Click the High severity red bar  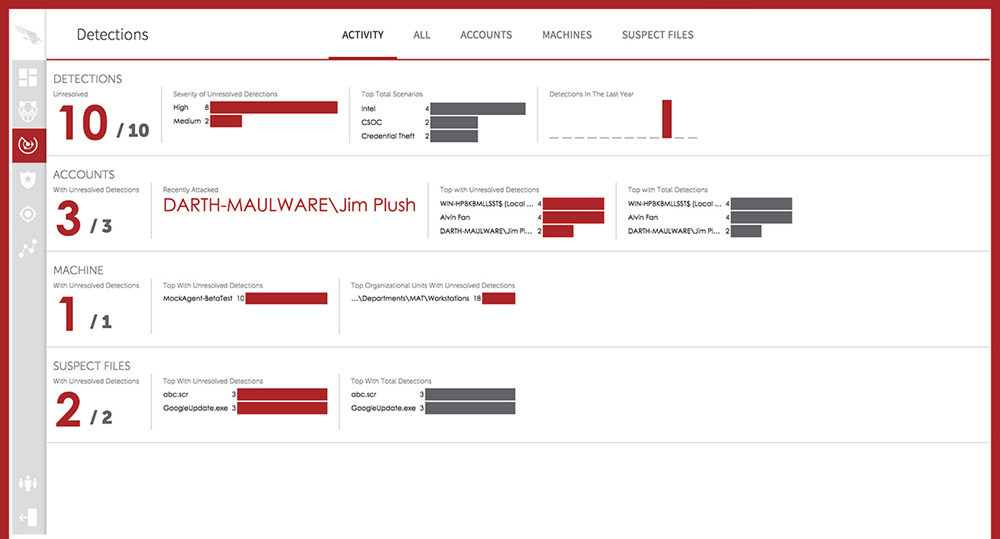coord(274,107)
